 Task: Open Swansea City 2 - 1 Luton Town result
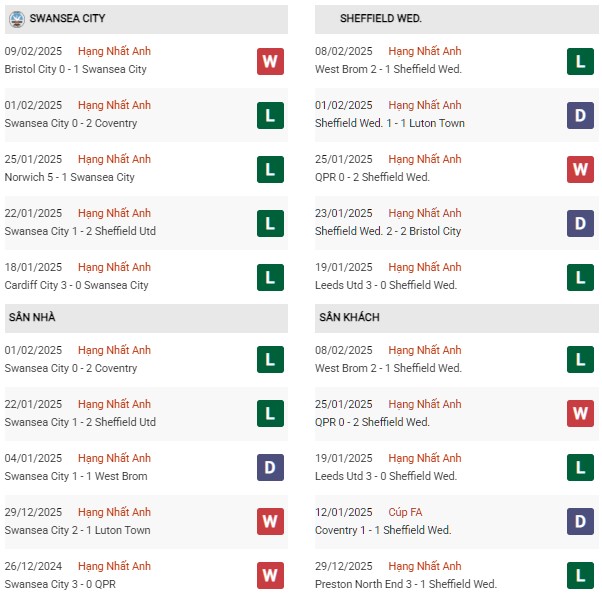coord(77,530)
